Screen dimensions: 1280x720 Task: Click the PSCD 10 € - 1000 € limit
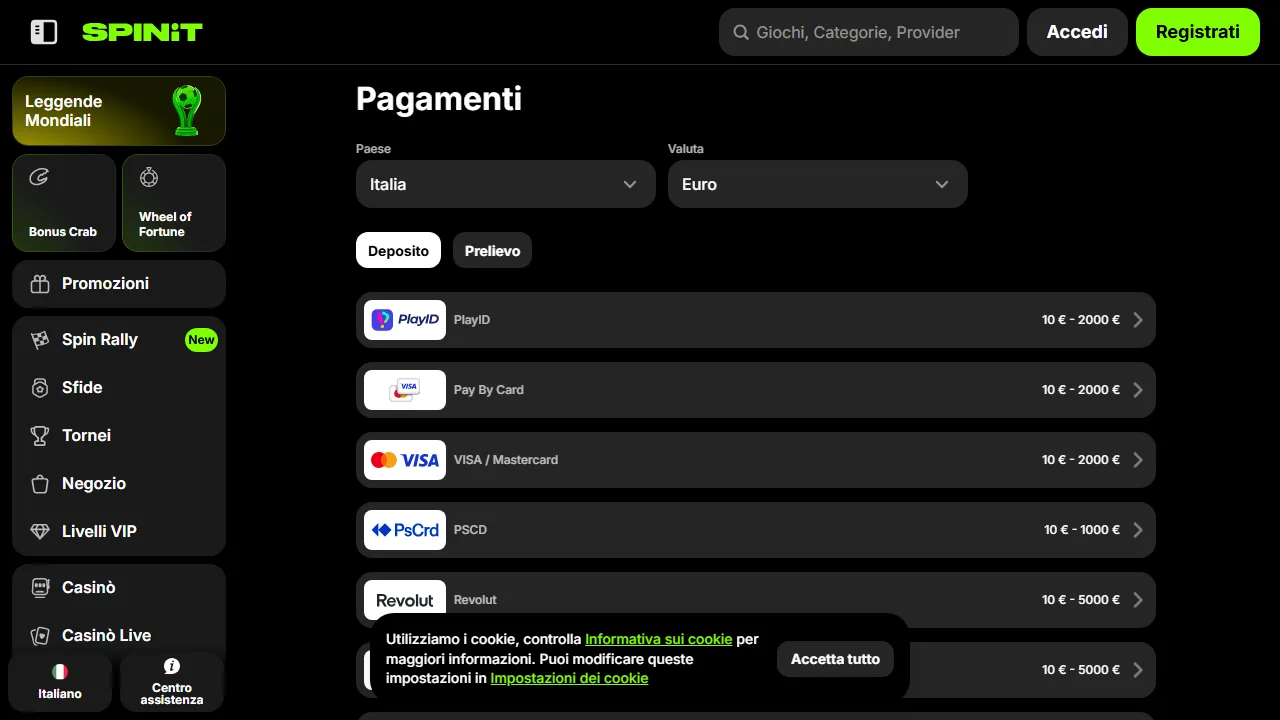[1082, 530]
